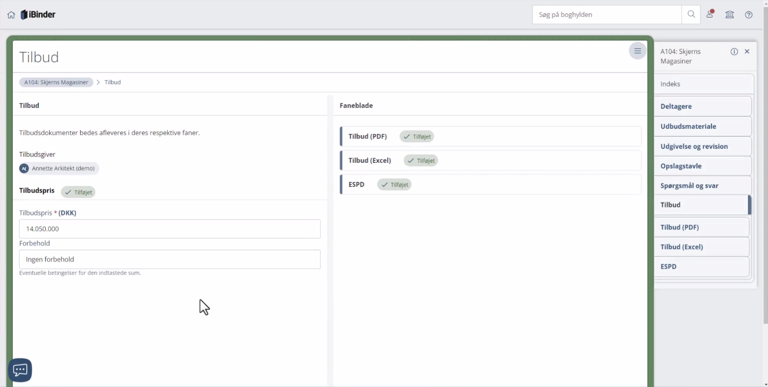Select Tilbud (Excel) sub-tab in side panel
The width and height of the screenshot is (768, 387).
702,247
